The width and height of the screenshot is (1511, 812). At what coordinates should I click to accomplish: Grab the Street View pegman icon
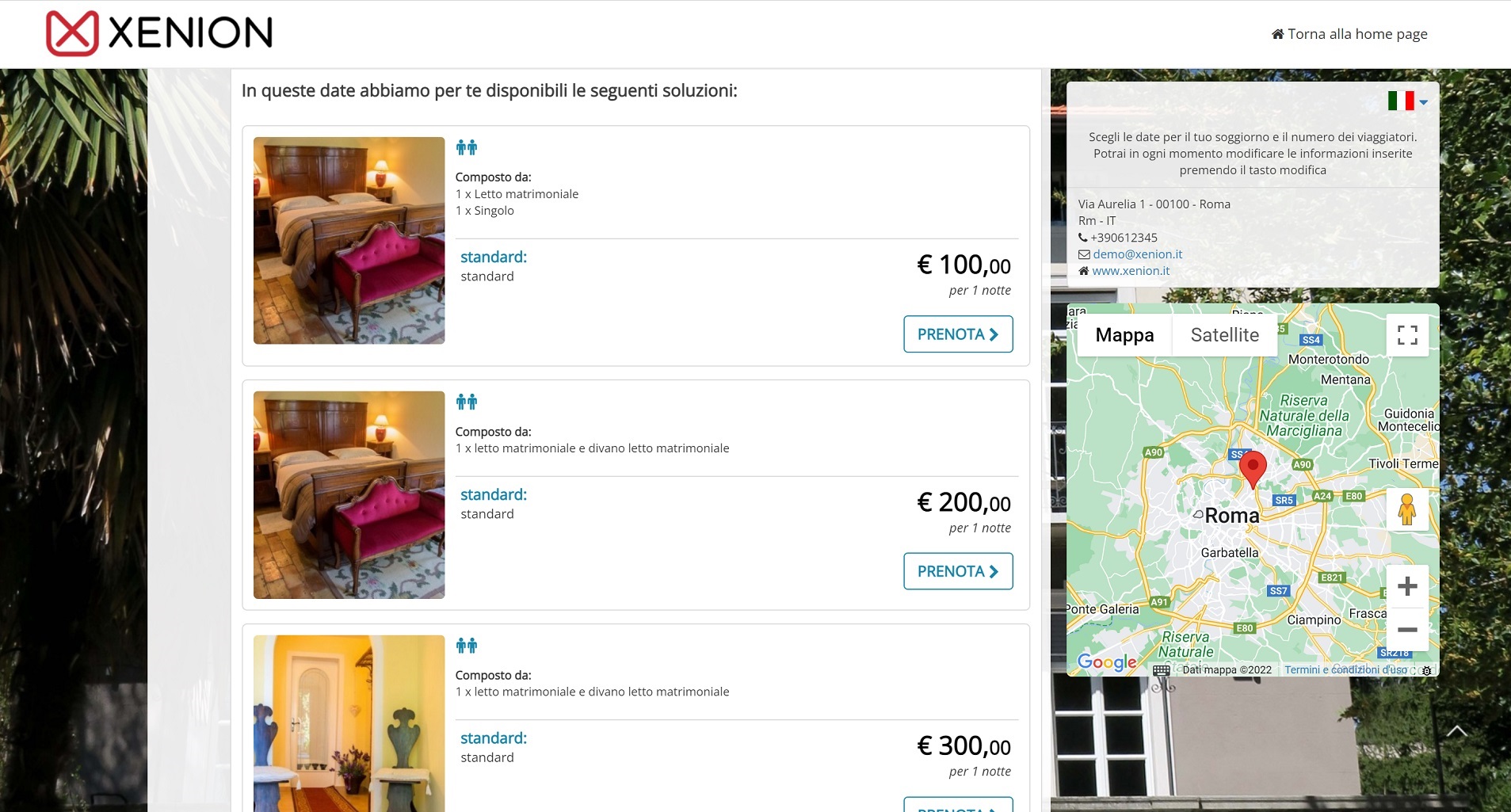(x=1407, y=509)
